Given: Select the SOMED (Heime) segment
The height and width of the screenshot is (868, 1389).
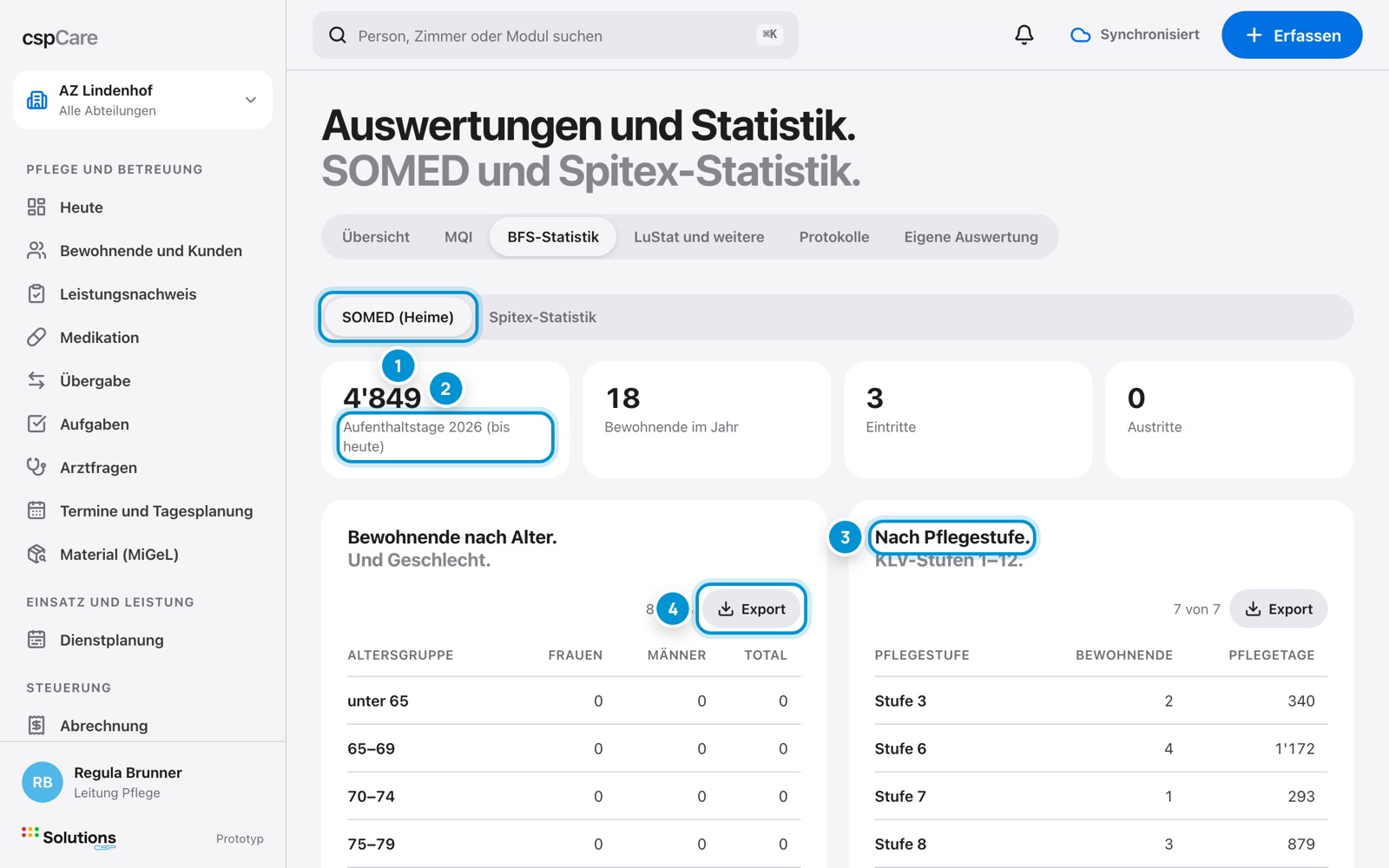Looking at the screenshot, I should tap(398, 317).
